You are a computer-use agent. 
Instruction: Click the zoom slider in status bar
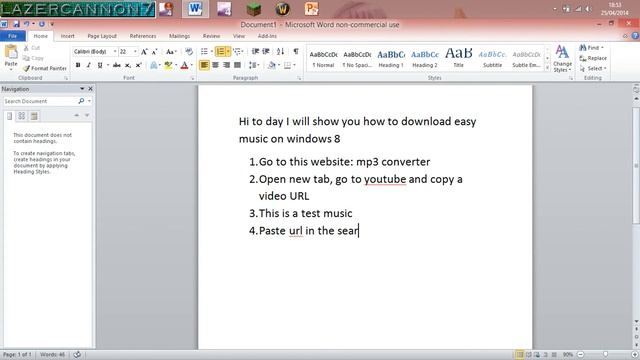(606, 355)
